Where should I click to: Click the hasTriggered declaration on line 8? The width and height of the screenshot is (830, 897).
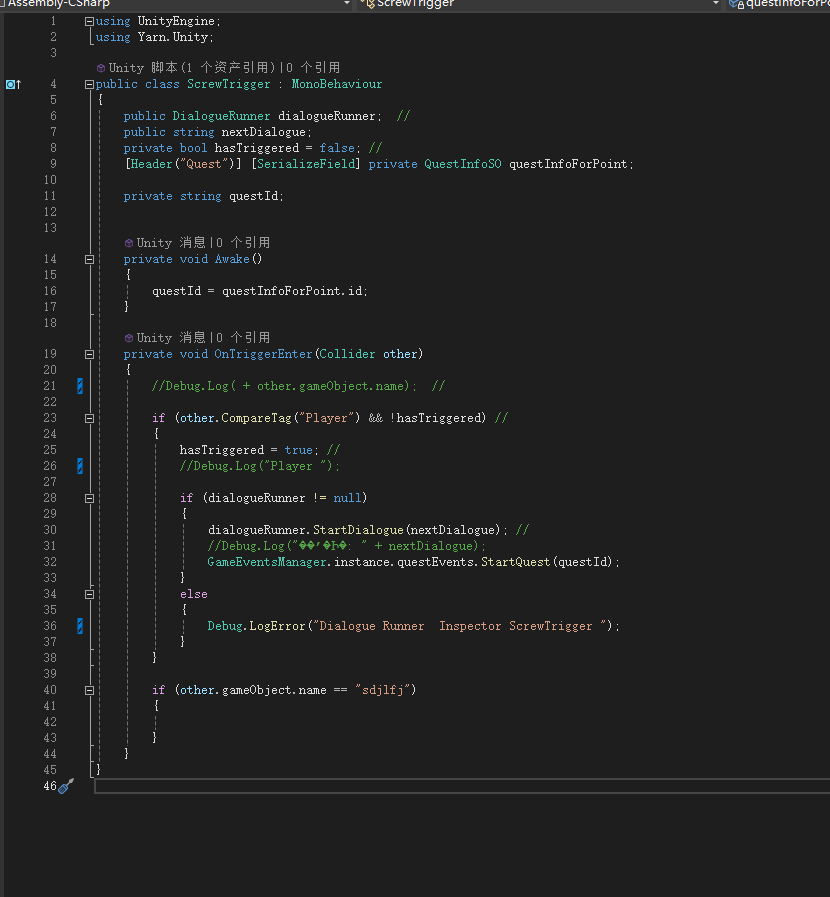(x=257, y=148)
